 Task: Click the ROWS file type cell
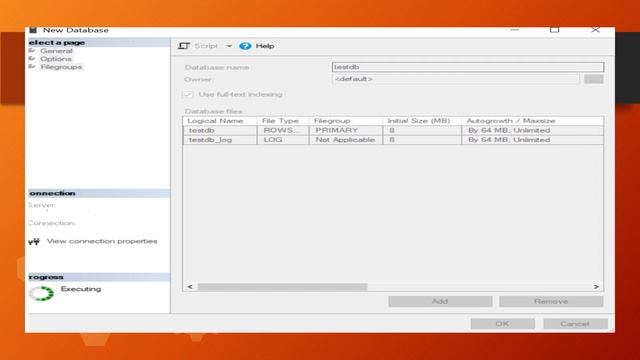(283, 130)
